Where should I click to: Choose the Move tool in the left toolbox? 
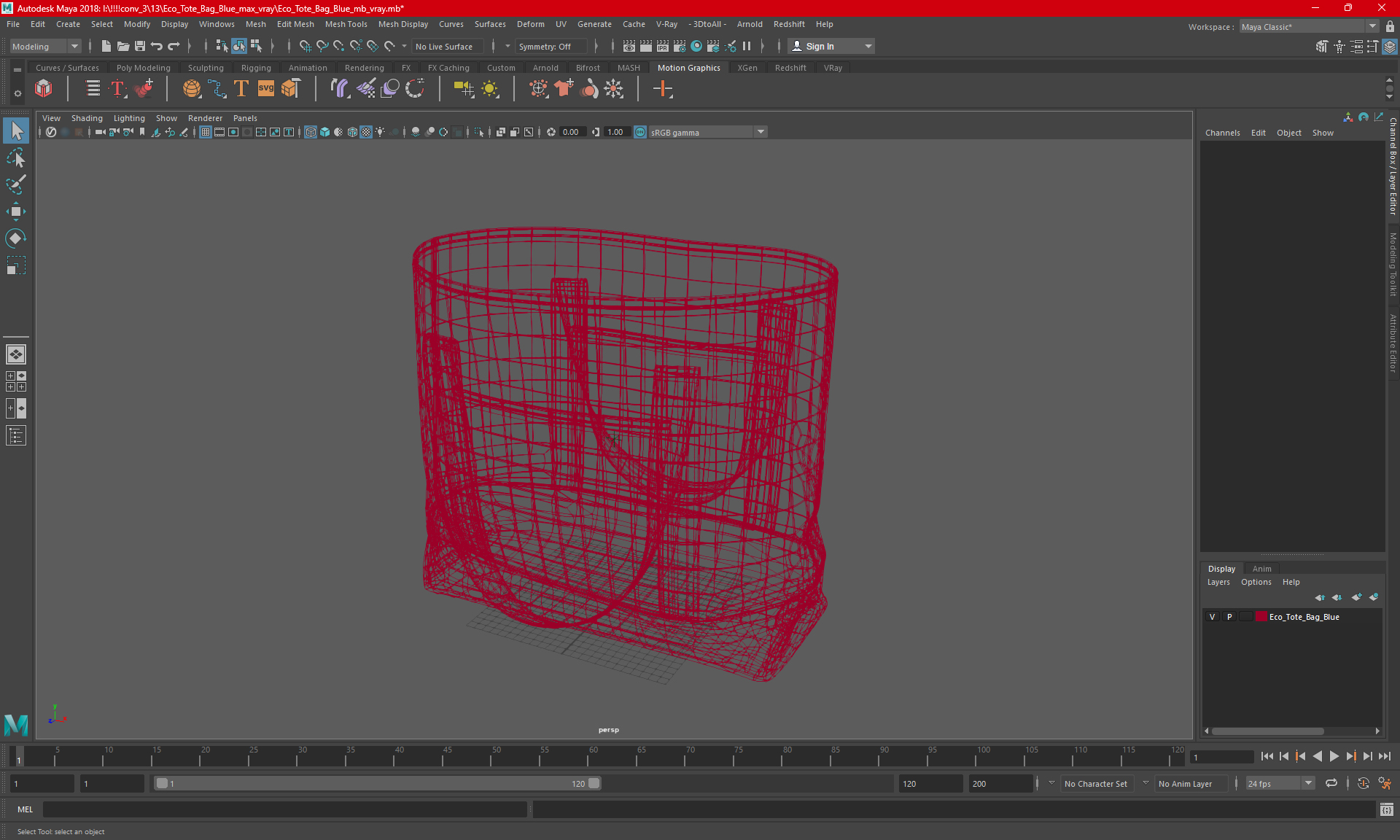pos(16,212)
